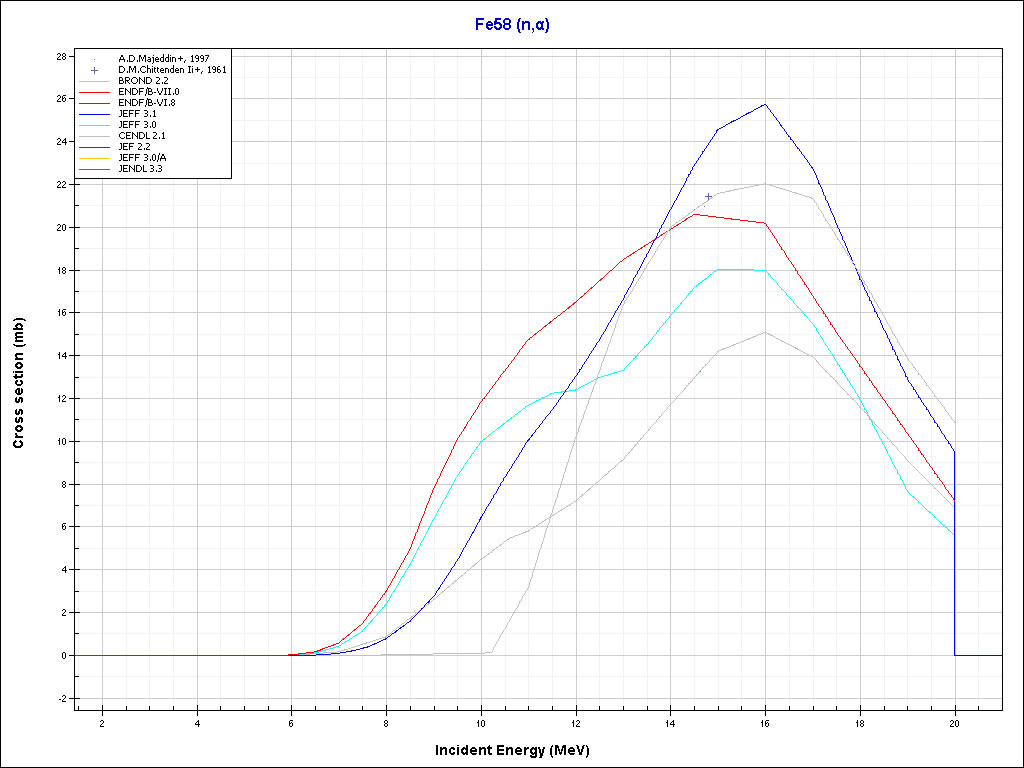Click the x-axis tick label 20
The height and width of the screenshot is (768, 1024).
(x=954, y=722)
